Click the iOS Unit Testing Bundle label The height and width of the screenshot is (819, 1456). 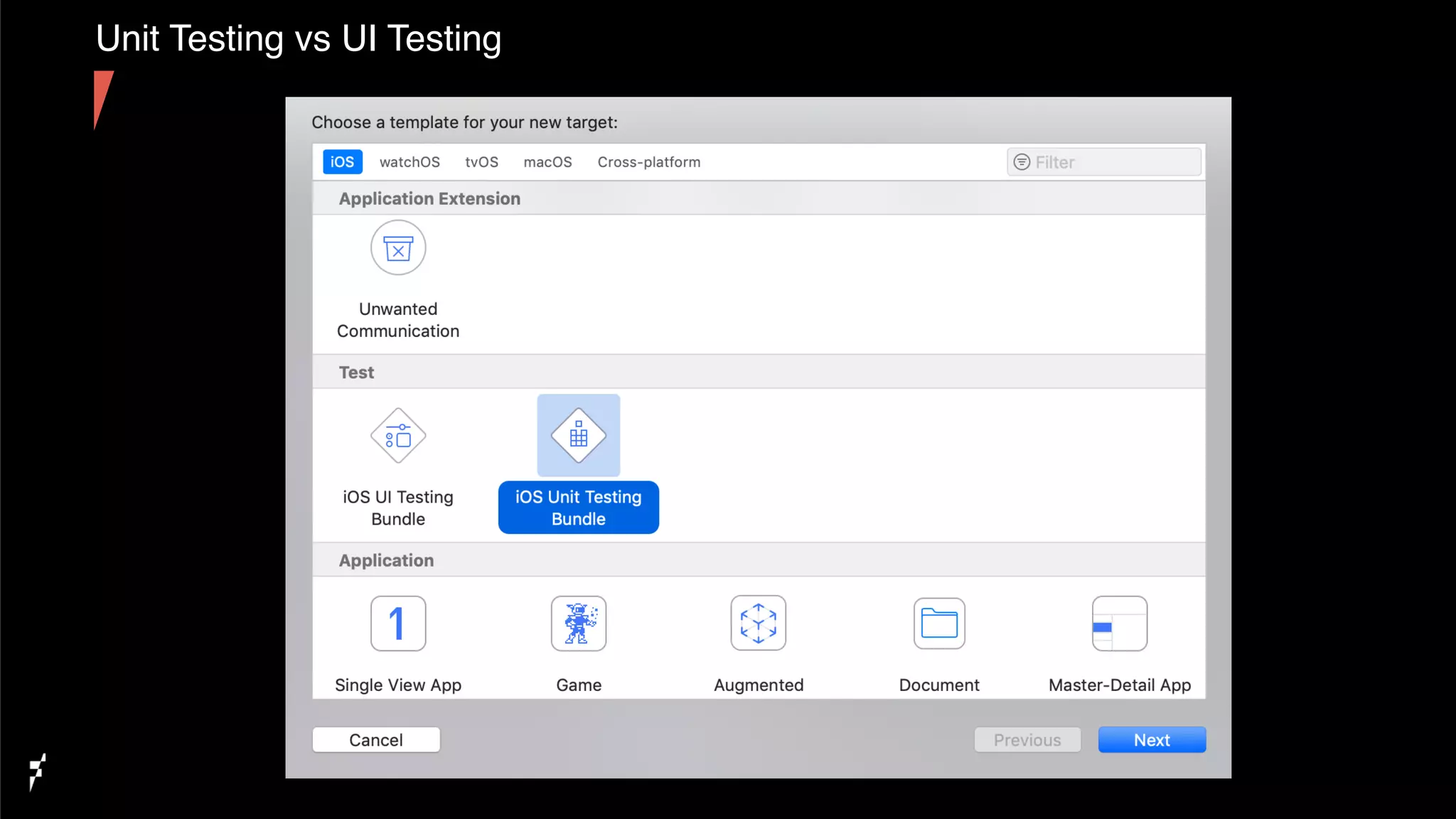click(578, 508)
